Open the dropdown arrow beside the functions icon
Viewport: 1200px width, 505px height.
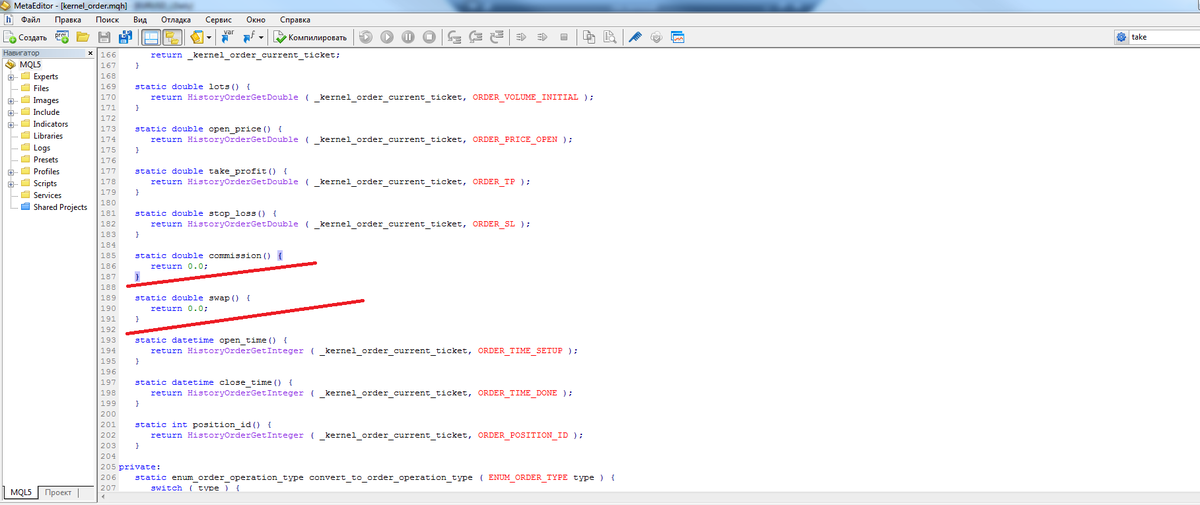pos(261,37)
